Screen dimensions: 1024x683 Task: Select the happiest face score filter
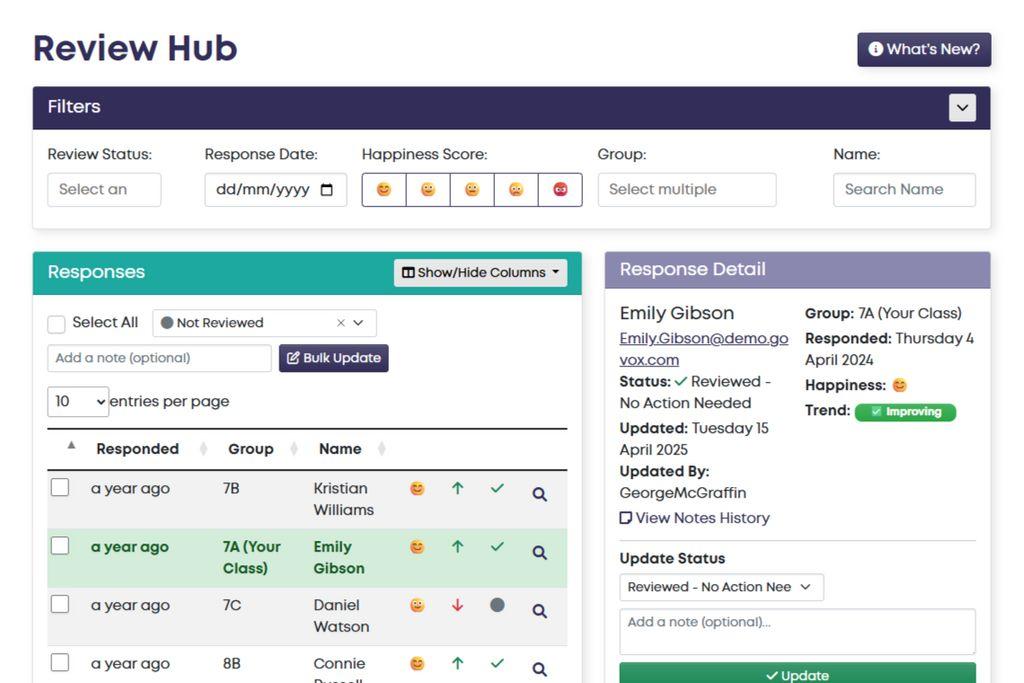tap(384, 190)
